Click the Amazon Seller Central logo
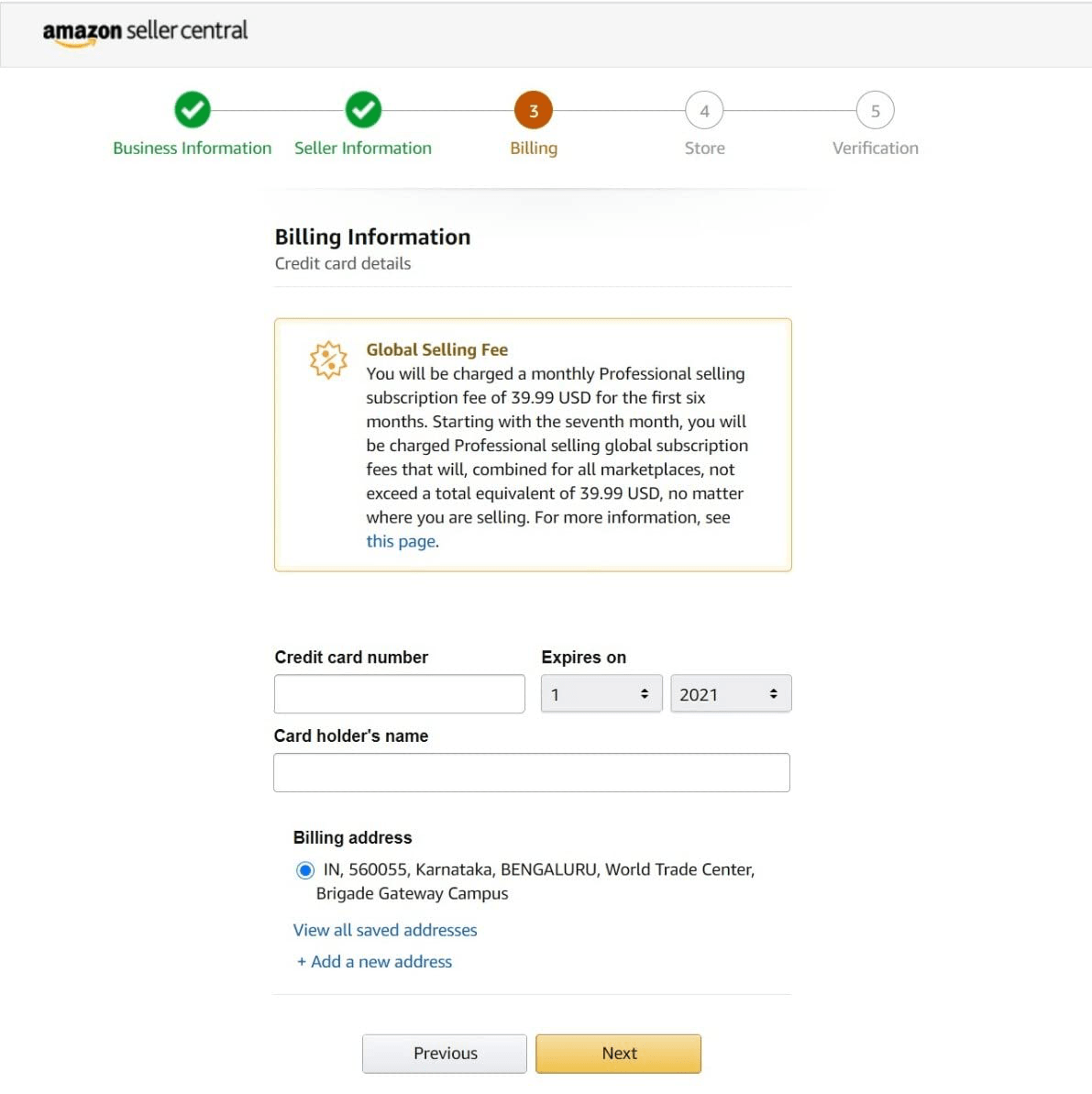Viewport: 1092px width, 1094px height. click(x=144, y=30)
